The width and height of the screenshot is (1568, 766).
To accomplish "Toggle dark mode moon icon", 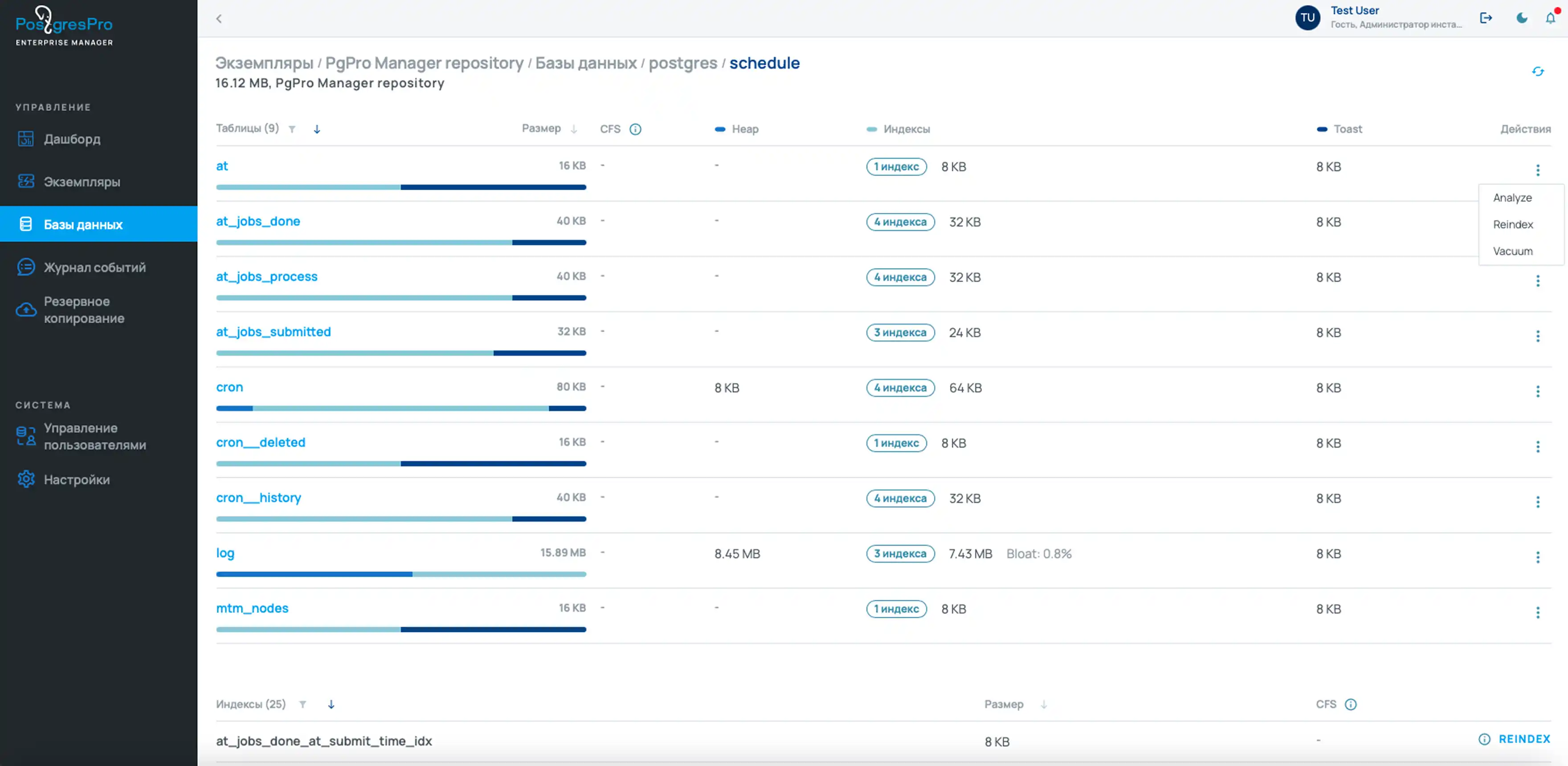I will pyautogui.click(x=1522, y=18).
